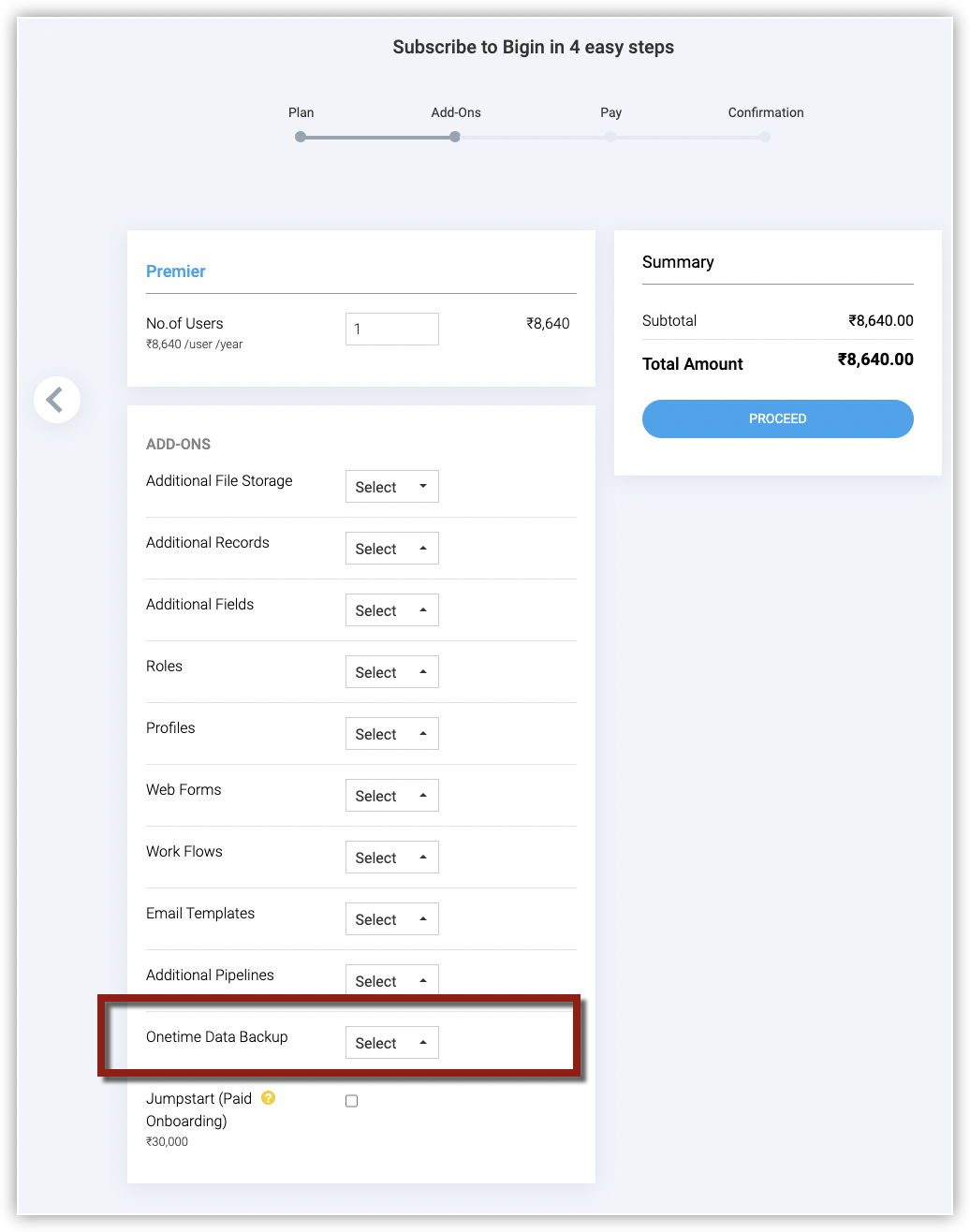Open the Additional Records Select dropdown
Image resolution: width=970 pixels, height=1232 pixels.
tap(391, 549)
